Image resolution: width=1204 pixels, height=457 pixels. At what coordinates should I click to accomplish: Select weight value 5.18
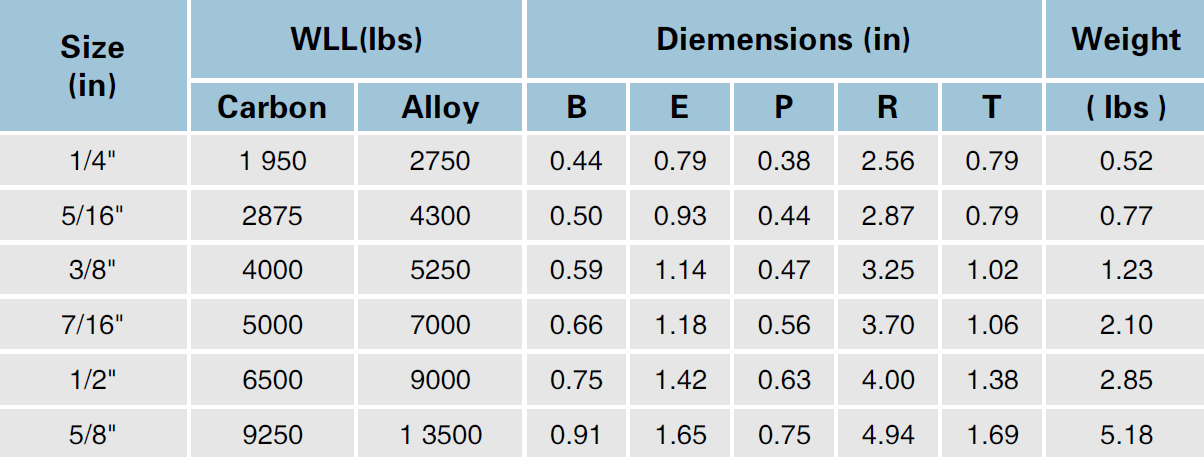[x=1126, y=434]
